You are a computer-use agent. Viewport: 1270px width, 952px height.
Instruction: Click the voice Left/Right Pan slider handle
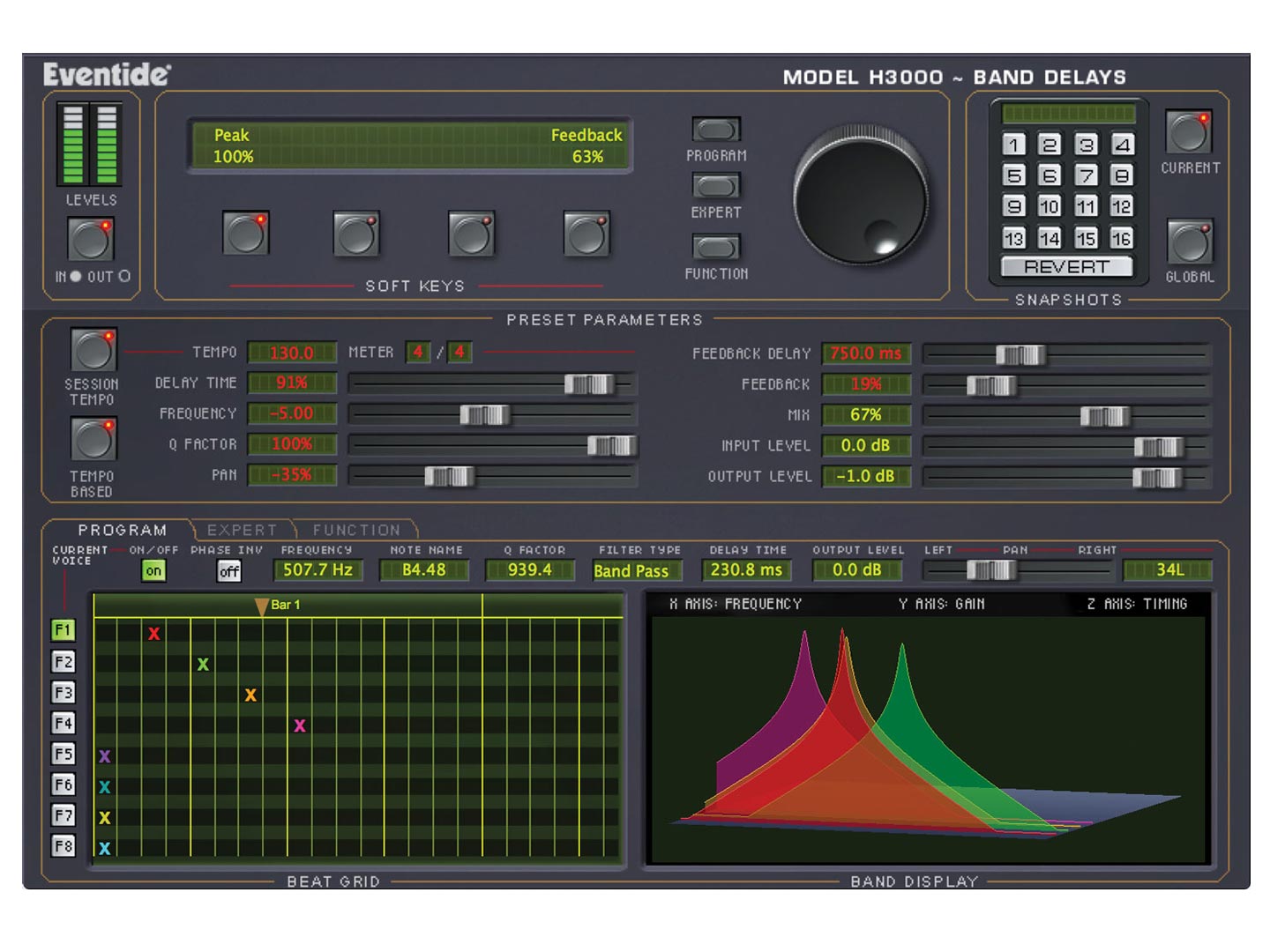tap(991, 570)
